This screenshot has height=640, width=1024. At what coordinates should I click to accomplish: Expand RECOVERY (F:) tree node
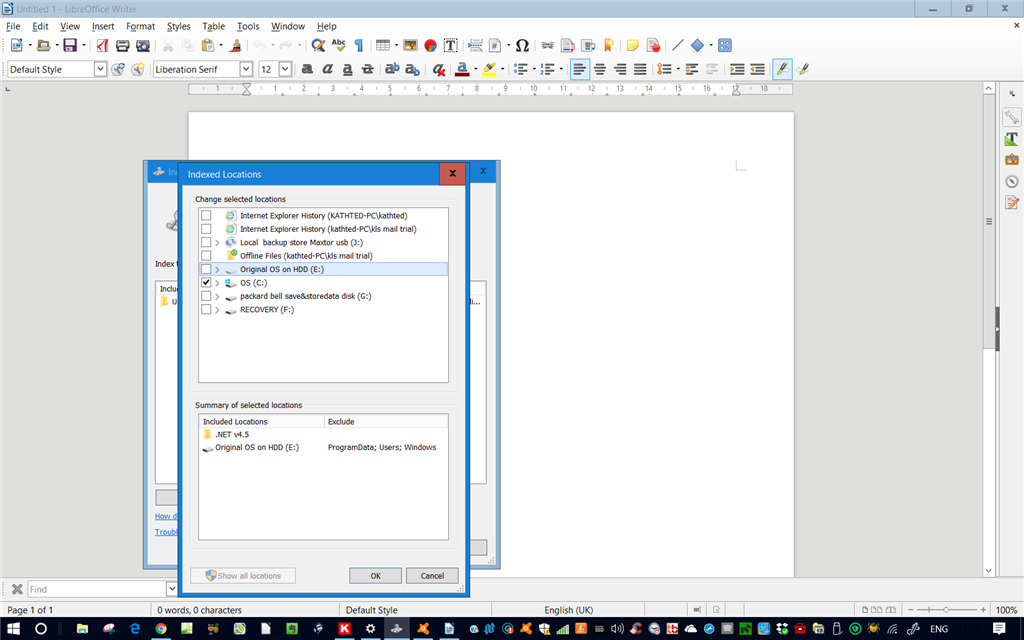coord(217,310)
